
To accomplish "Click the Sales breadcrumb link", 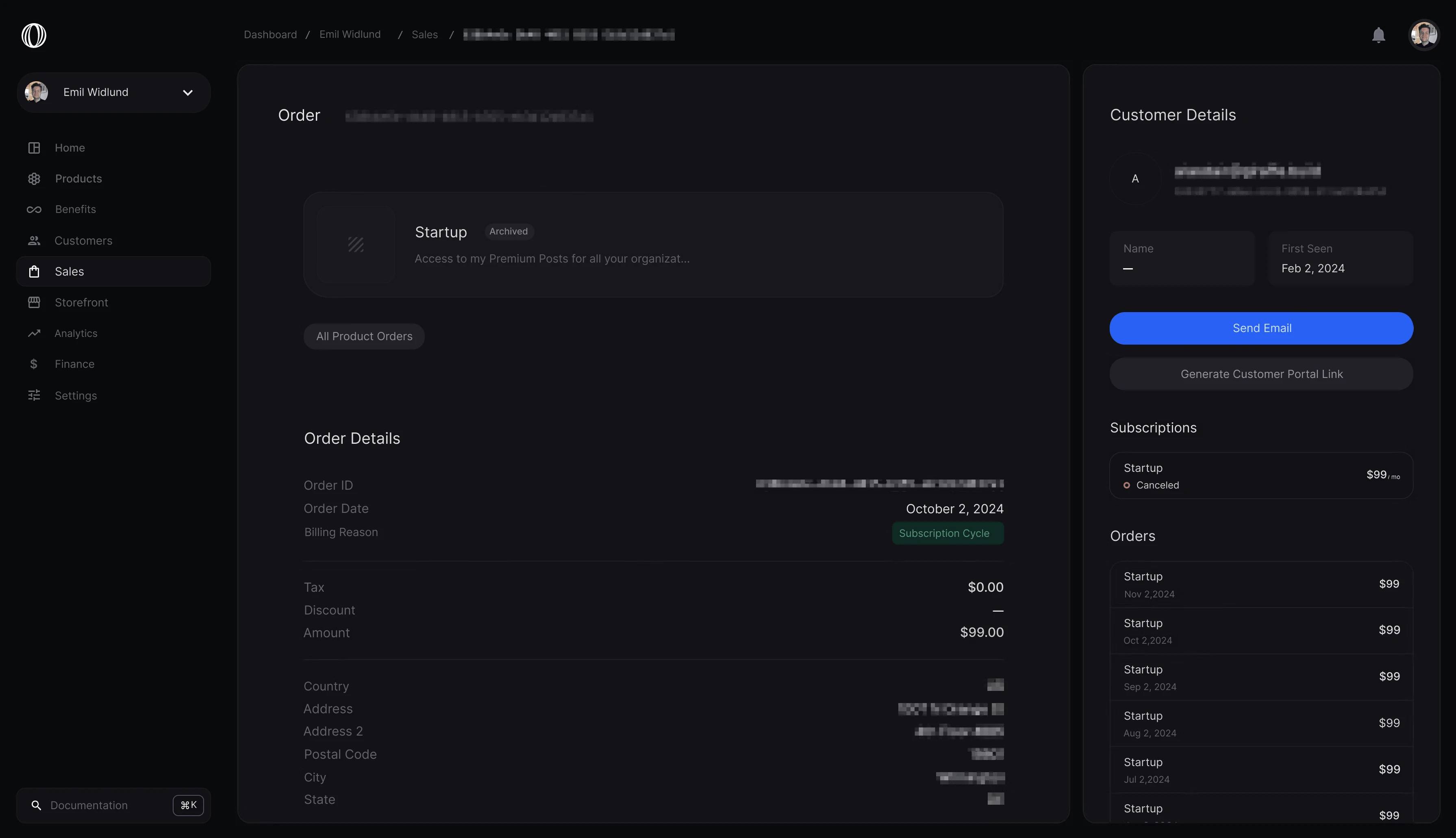I will [x=424, y=35].
